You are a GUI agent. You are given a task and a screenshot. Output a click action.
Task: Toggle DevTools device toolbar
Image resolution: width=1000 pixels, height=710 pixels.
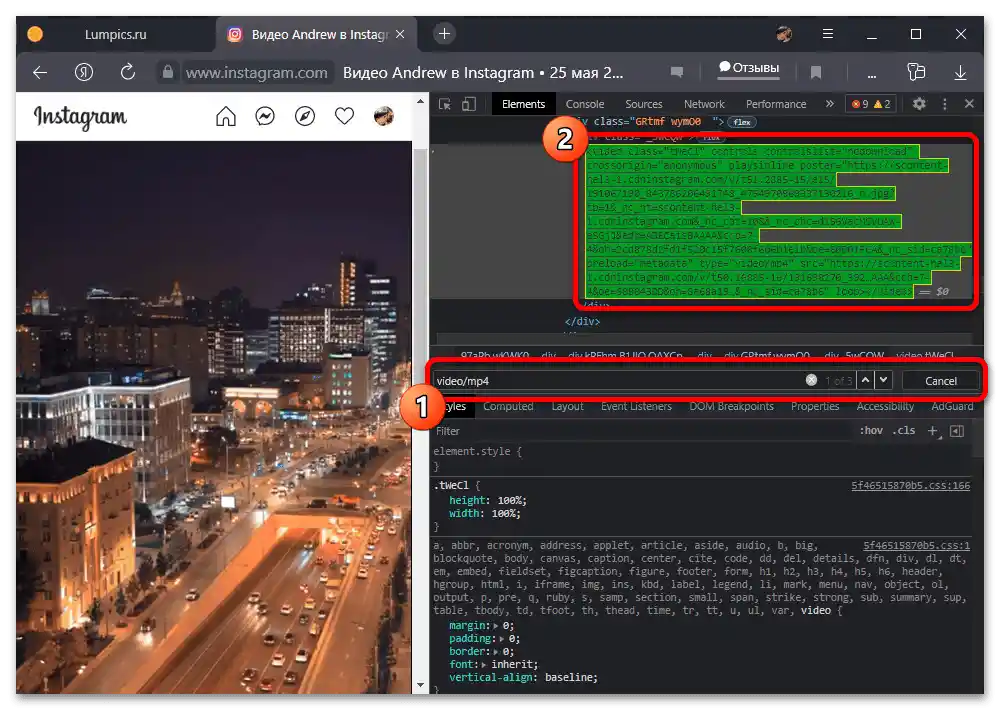click(x=469, y=104)
